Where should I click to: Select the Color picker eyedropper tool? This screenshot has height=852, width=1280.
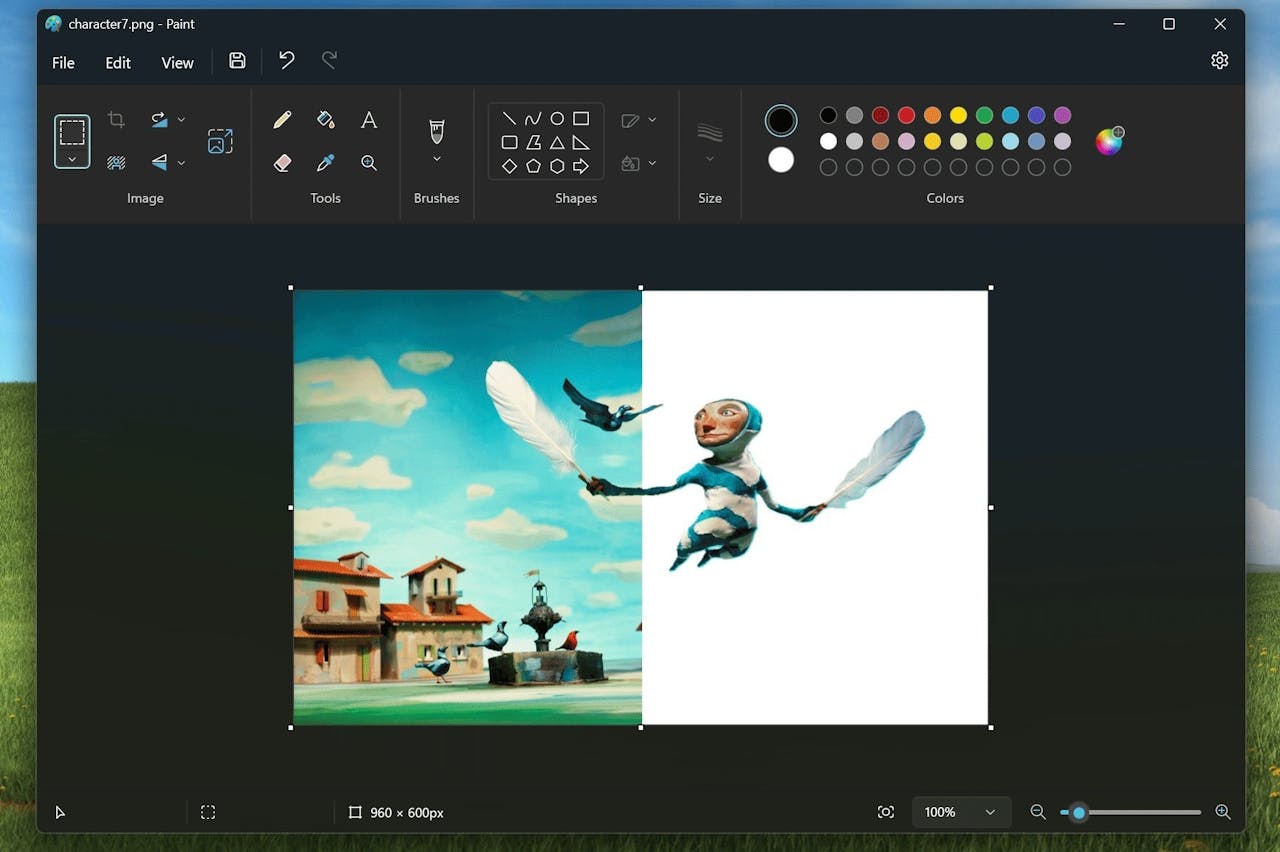point(325,163)
